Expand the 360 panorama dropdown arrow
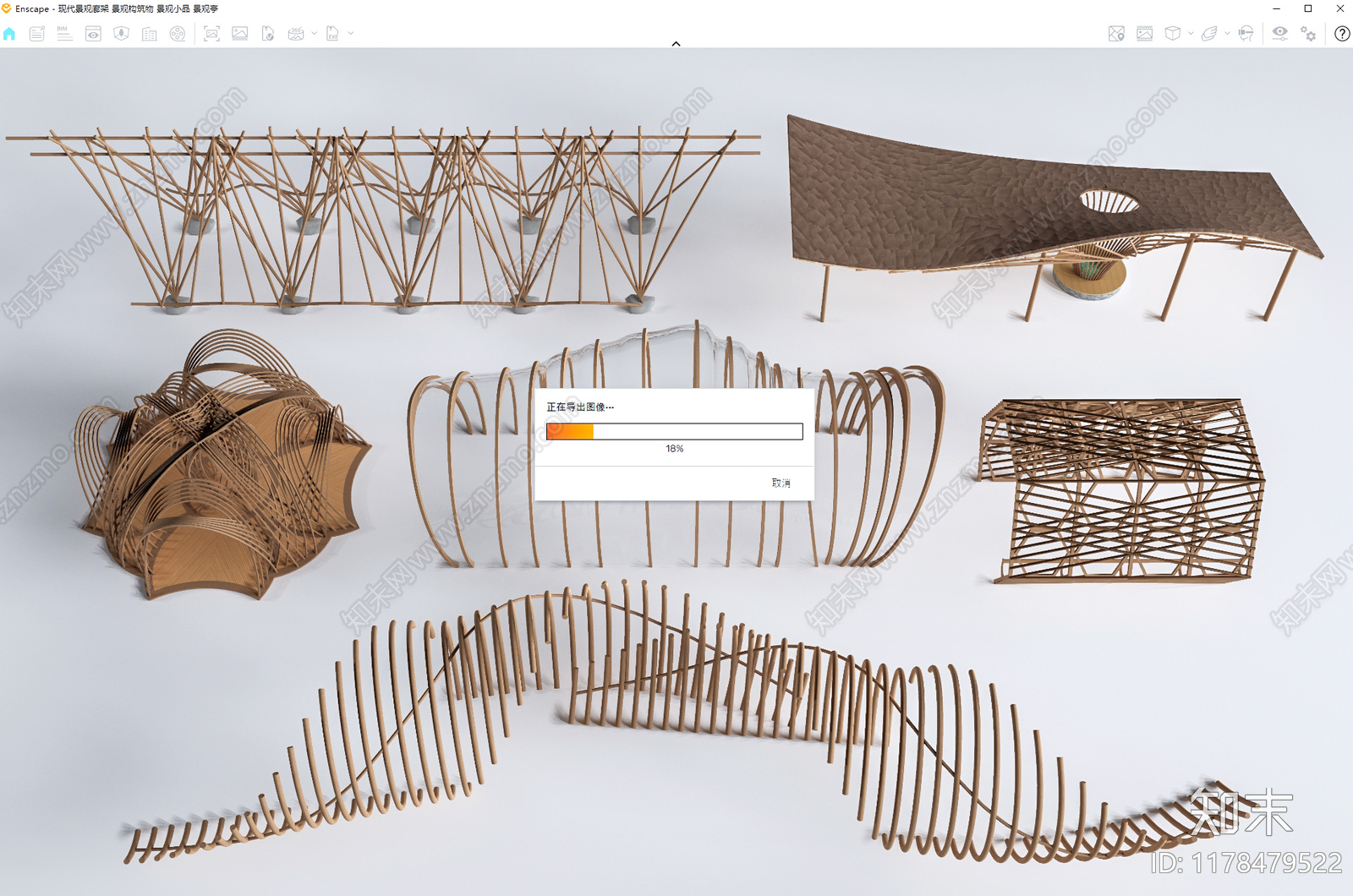 [314, 34]
